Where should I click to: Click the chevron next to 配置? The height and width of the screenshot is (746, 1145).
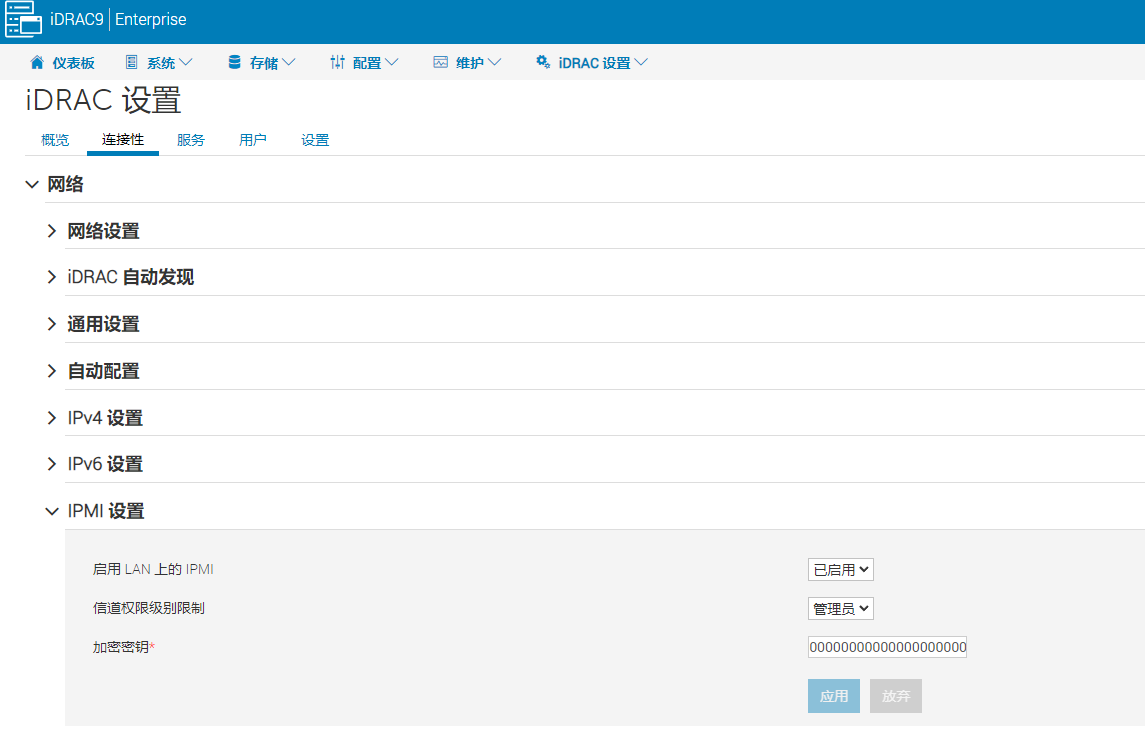tap(391, 63)
